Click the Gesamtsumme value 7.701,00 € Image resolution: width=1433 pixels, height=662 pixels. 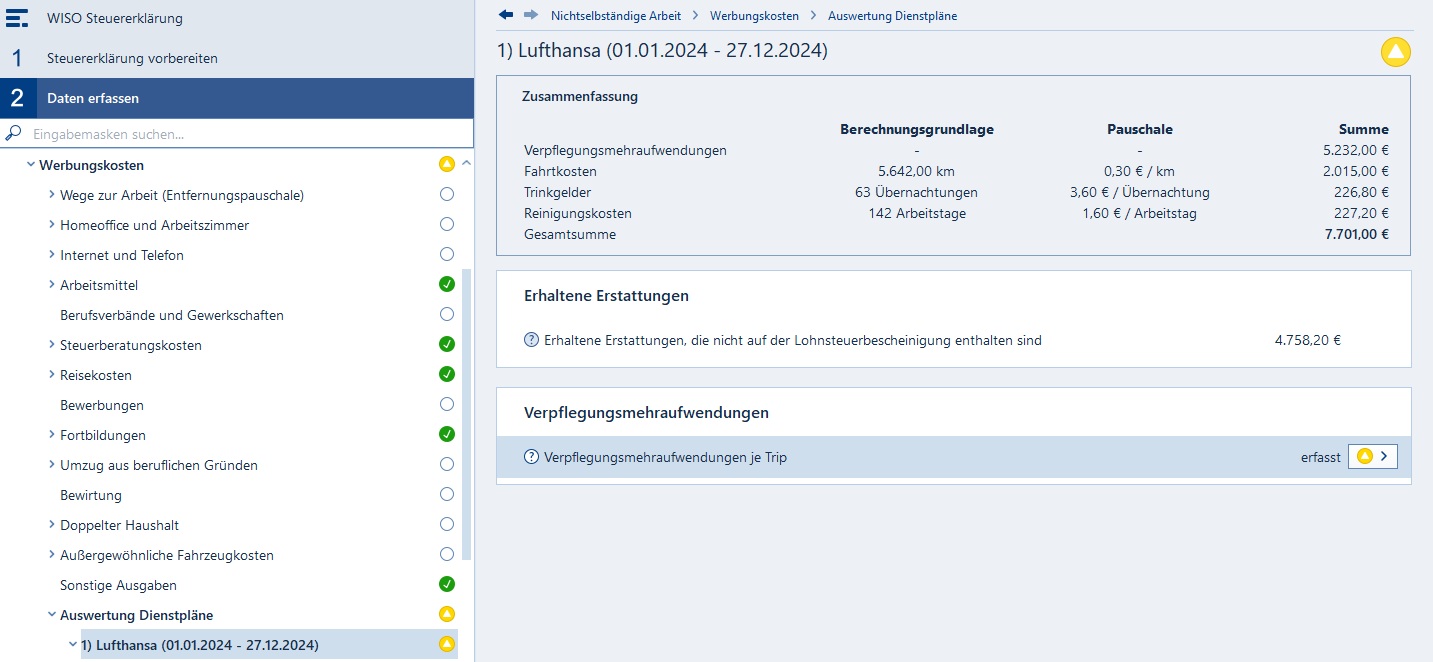[1356, 234]
